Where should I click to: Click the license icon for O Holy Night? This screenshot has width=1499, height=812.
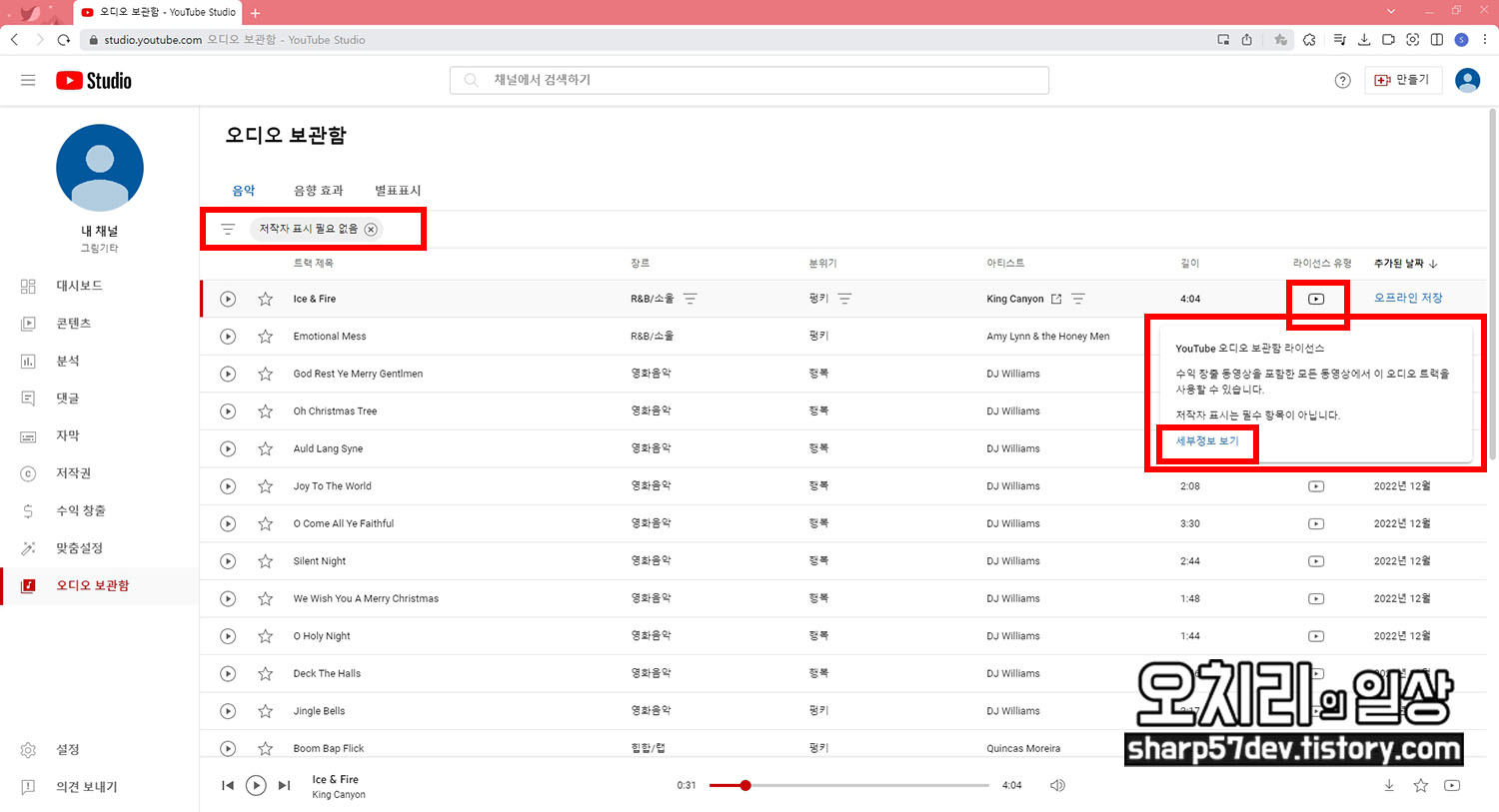coord(1316,636)
